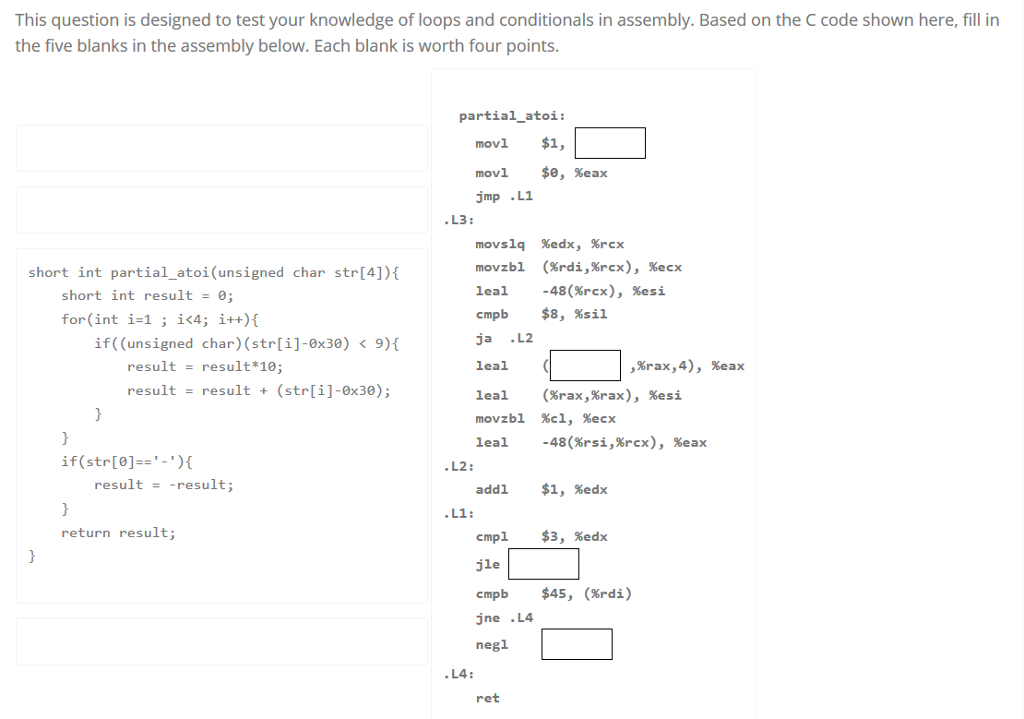Click the blank box beside "negl"

coord(577,643)
